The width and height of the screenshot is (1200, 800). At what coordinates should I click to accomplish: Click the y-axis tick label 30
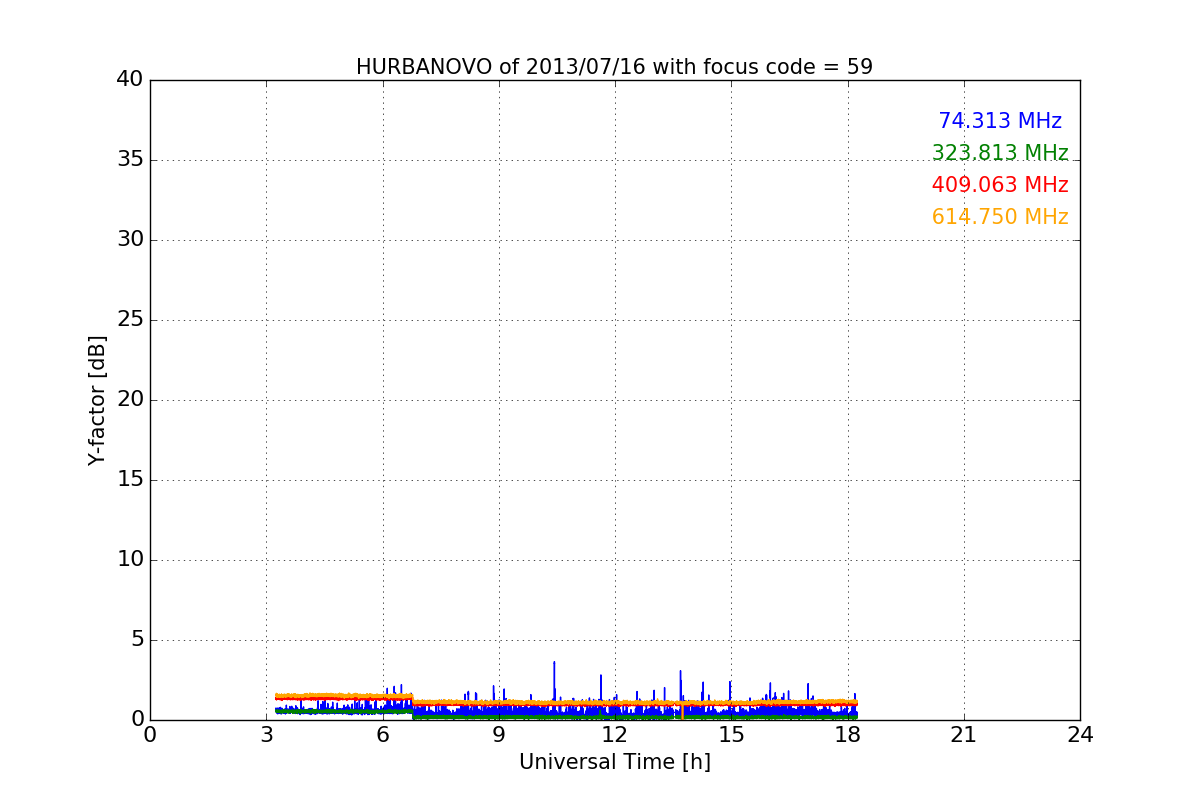[x=130, y=240]
